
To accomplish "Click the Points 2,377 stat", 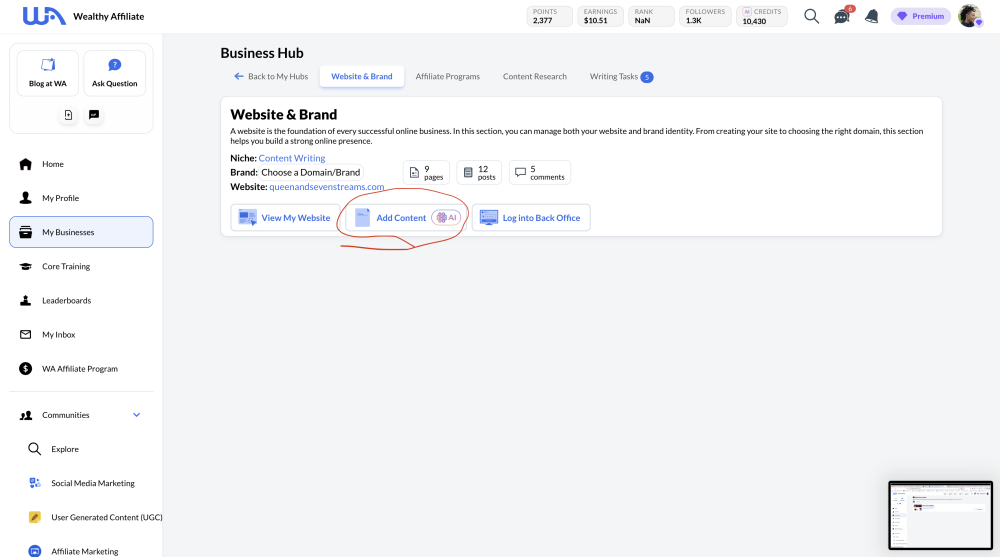I will click(x=548, y=16).
